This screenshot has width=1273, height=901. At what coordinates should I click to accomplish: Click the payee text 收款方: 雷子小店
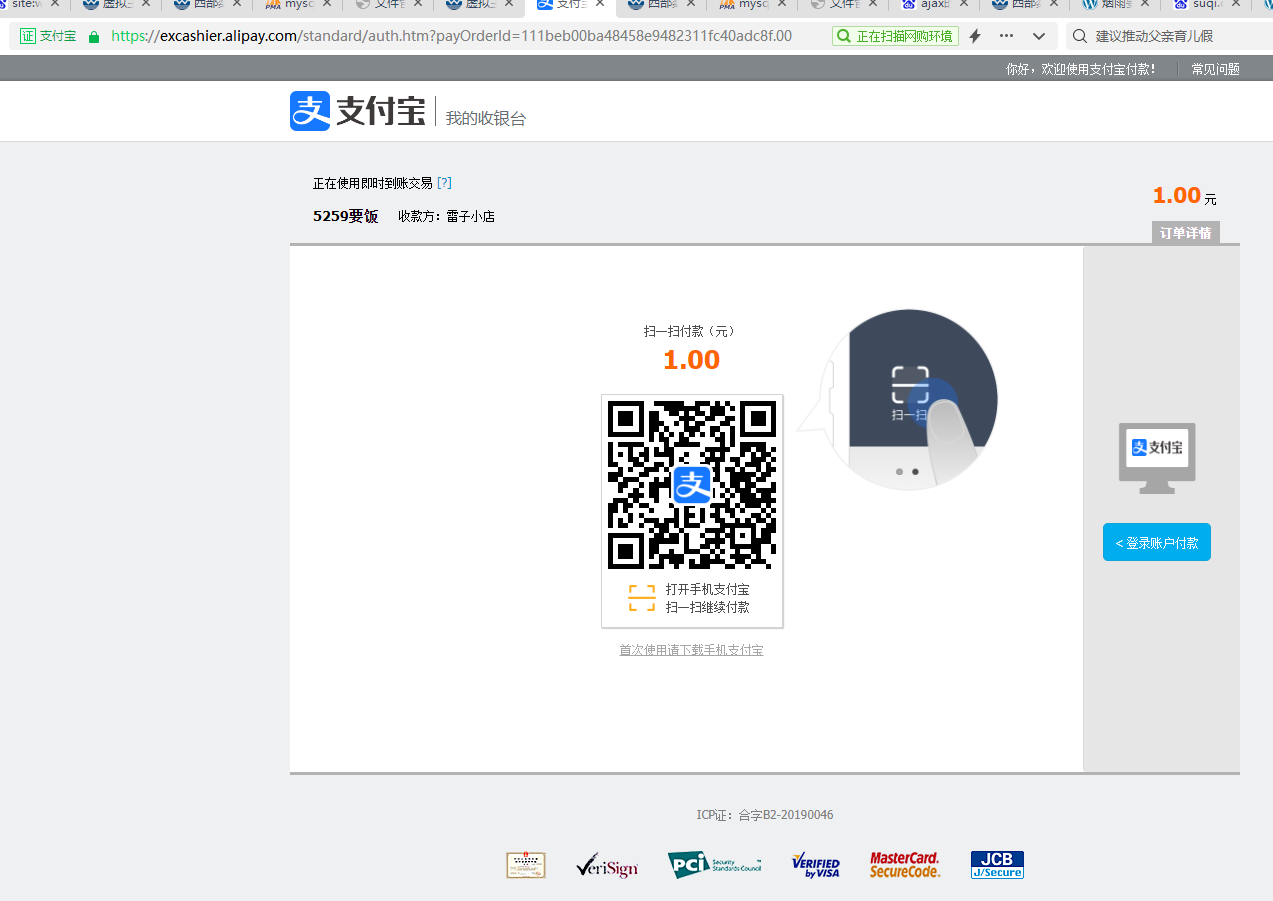click(x=446, y=216)
